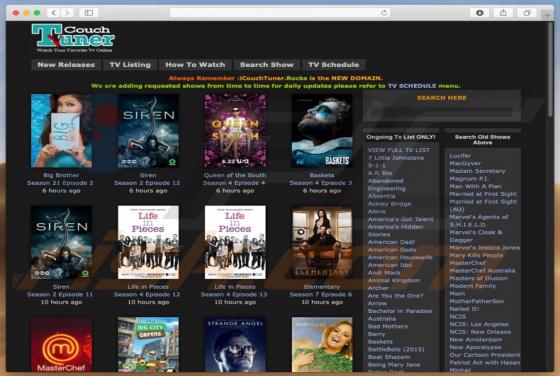Open the Big Brother poster thumbnail
This screenshot has height=376, width=560.
[x=61, y=131]
